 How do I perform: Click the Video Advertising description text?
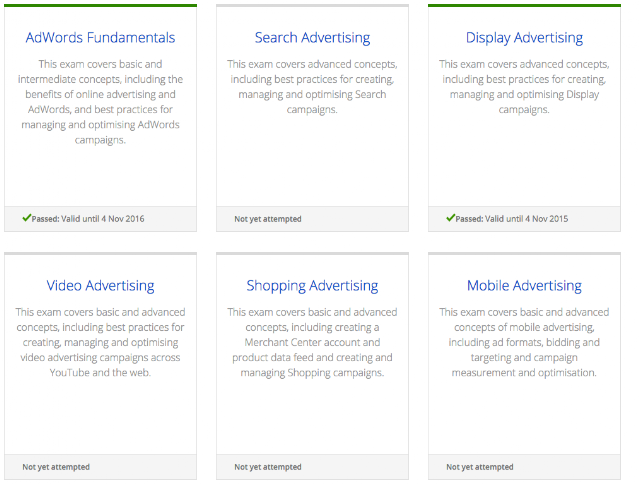(100, 342)
